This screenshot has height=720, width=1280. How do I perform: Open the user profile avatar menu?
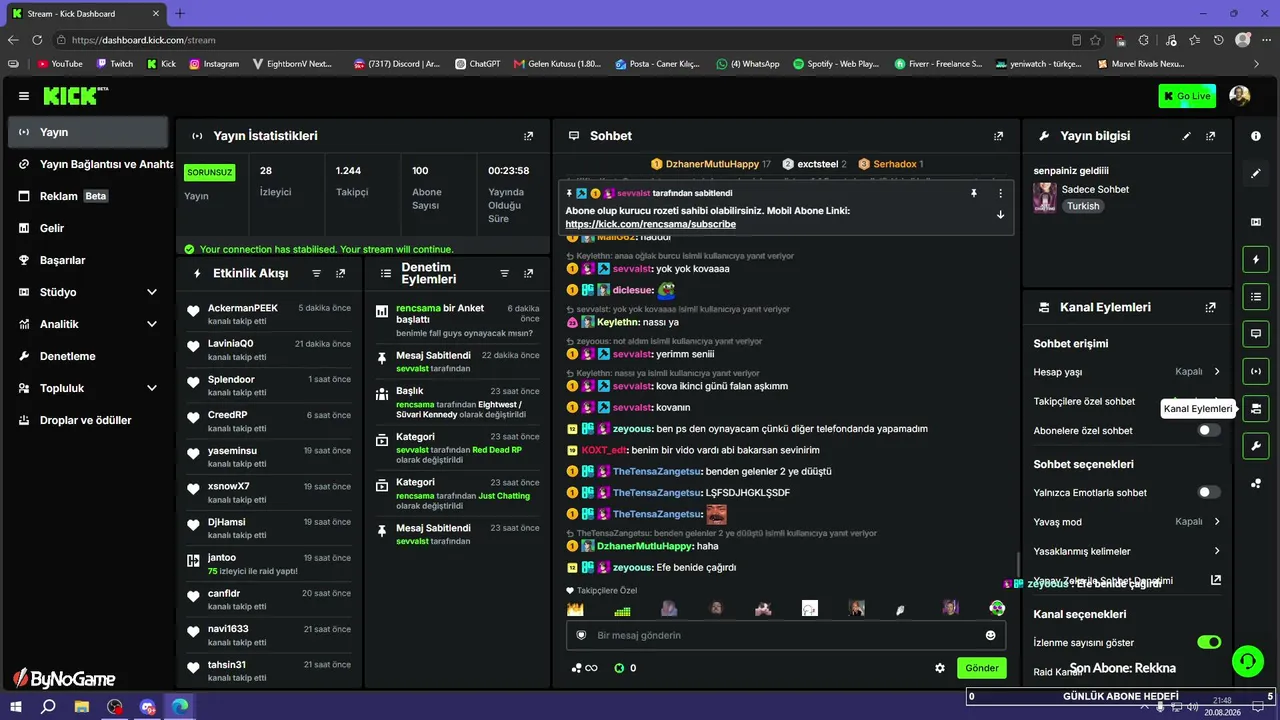(x=1240, y=96)
